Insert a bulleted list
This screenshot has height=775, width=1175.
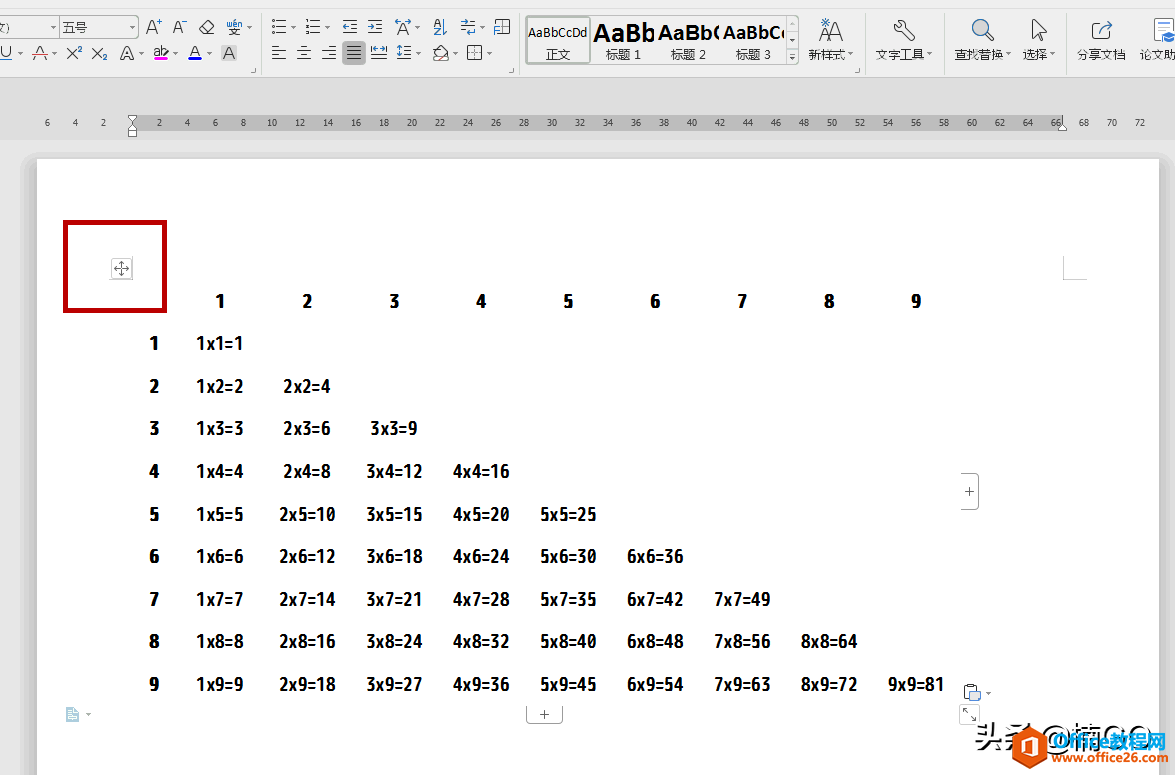point(279,28)
